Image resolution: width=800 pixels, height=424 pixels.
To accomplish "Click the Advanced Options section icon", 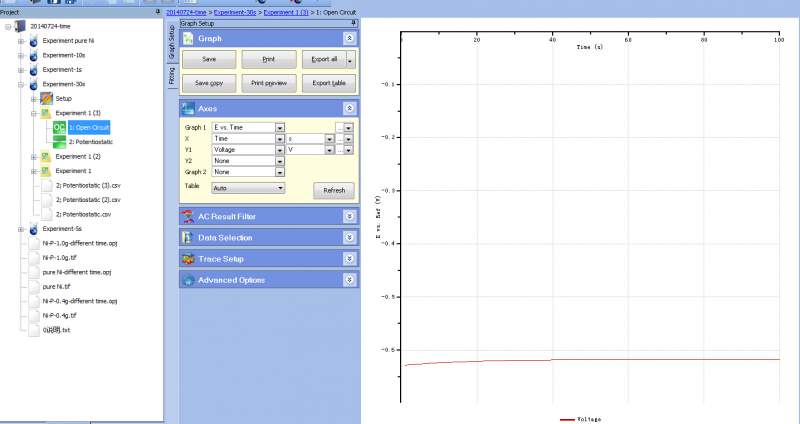I will coord(188,280).
